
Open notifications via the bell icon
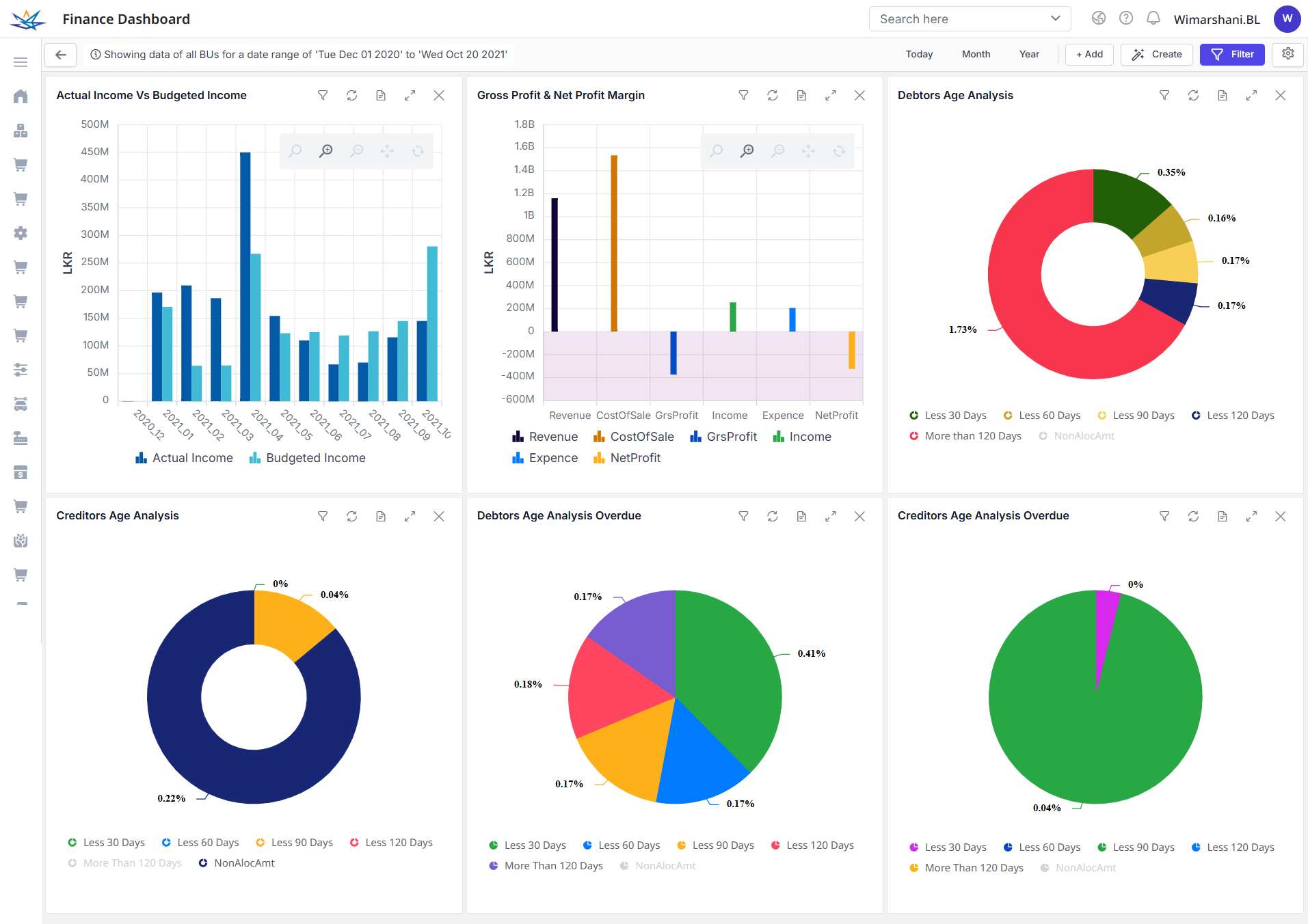coord(1153,18)
